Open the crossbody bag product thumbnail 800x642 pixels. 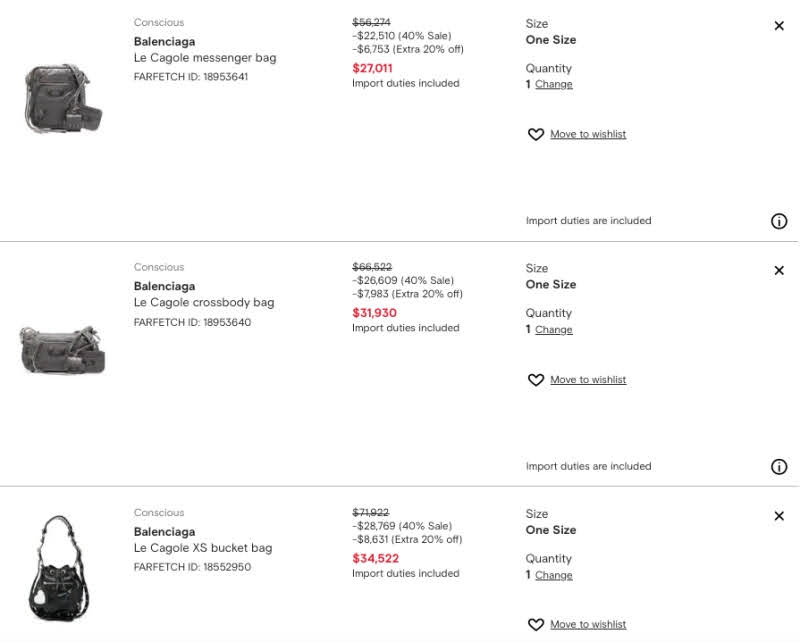[63, 348]
